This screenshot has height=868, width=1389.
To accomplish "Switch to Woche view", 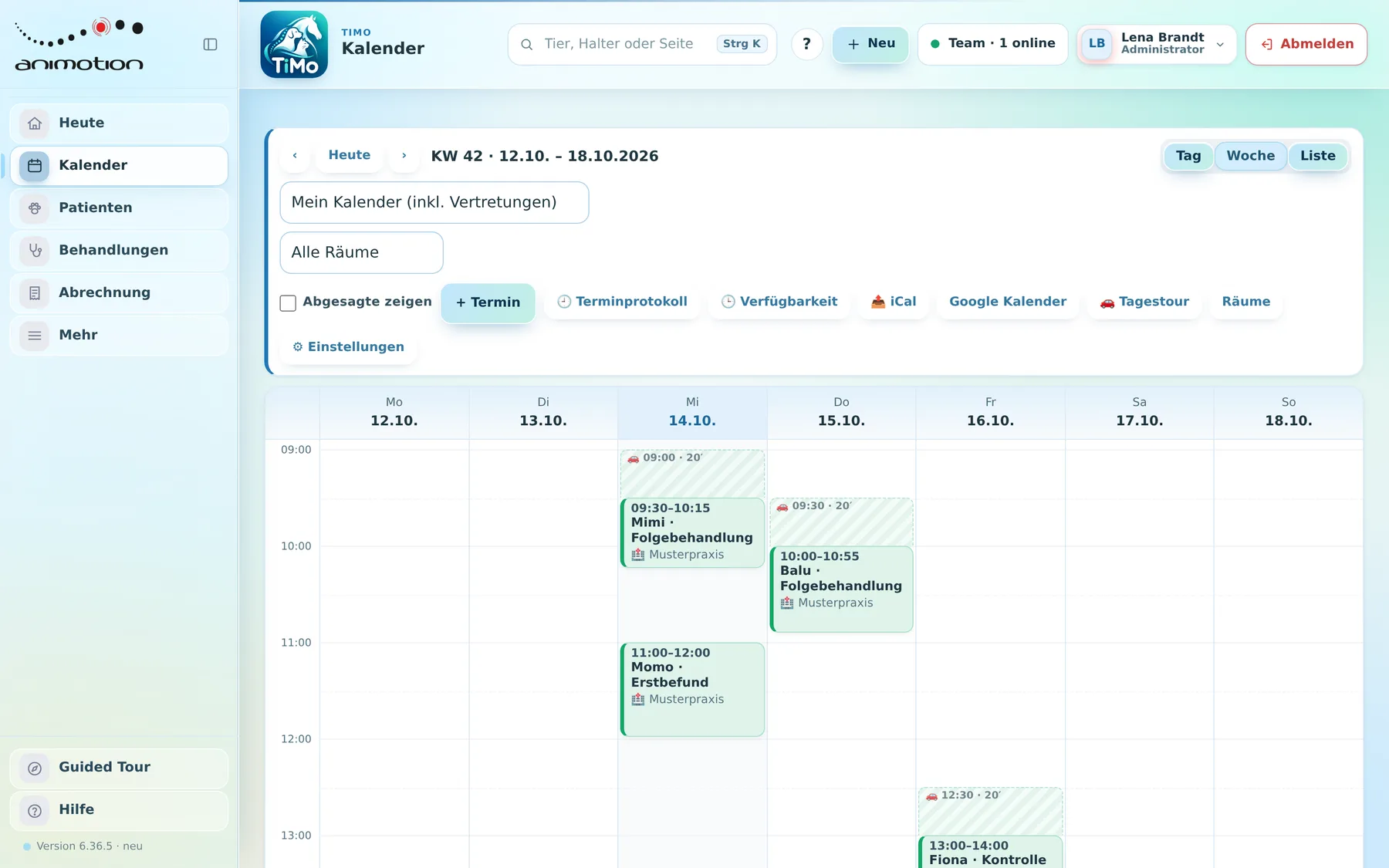I will click(x=1250, y=157).
